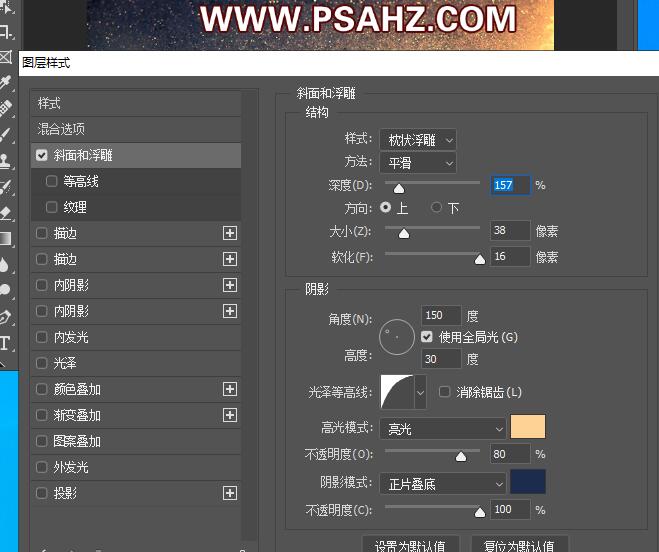
Task: Select the Type tool
Action: point(5,343)
